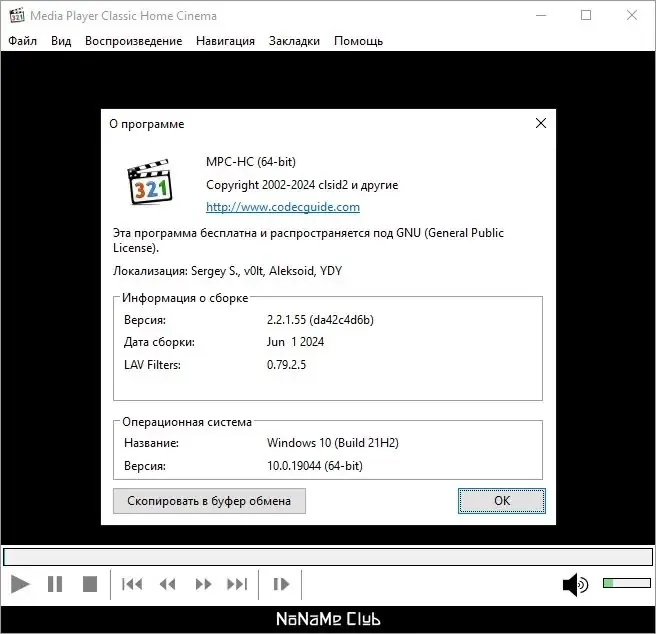
Task: Open the Файл menu
Action: coord(23,41)
